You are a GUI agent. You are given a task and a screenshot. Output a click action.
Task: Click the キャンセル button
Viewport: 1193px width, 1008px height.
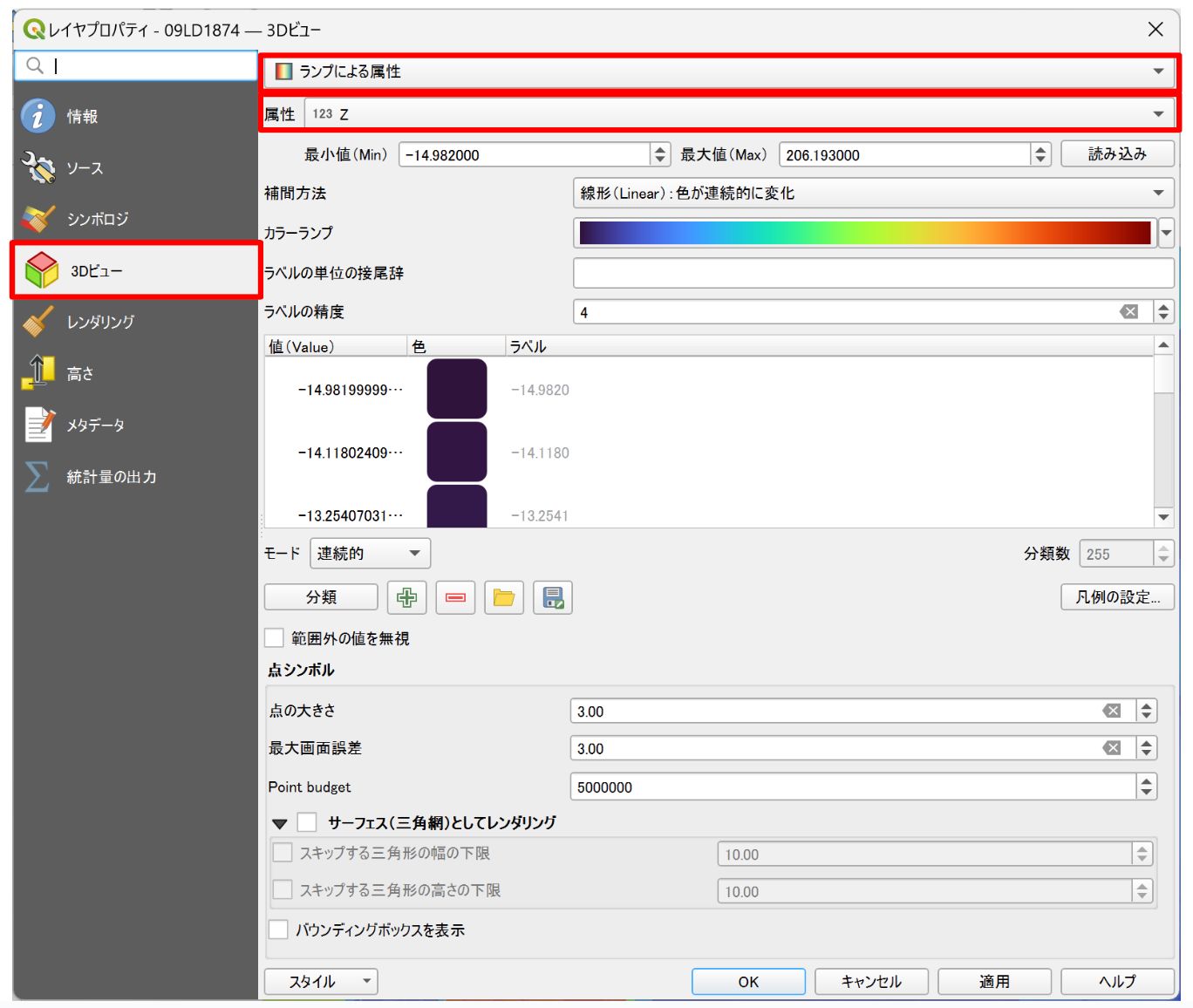coord(871,982)
